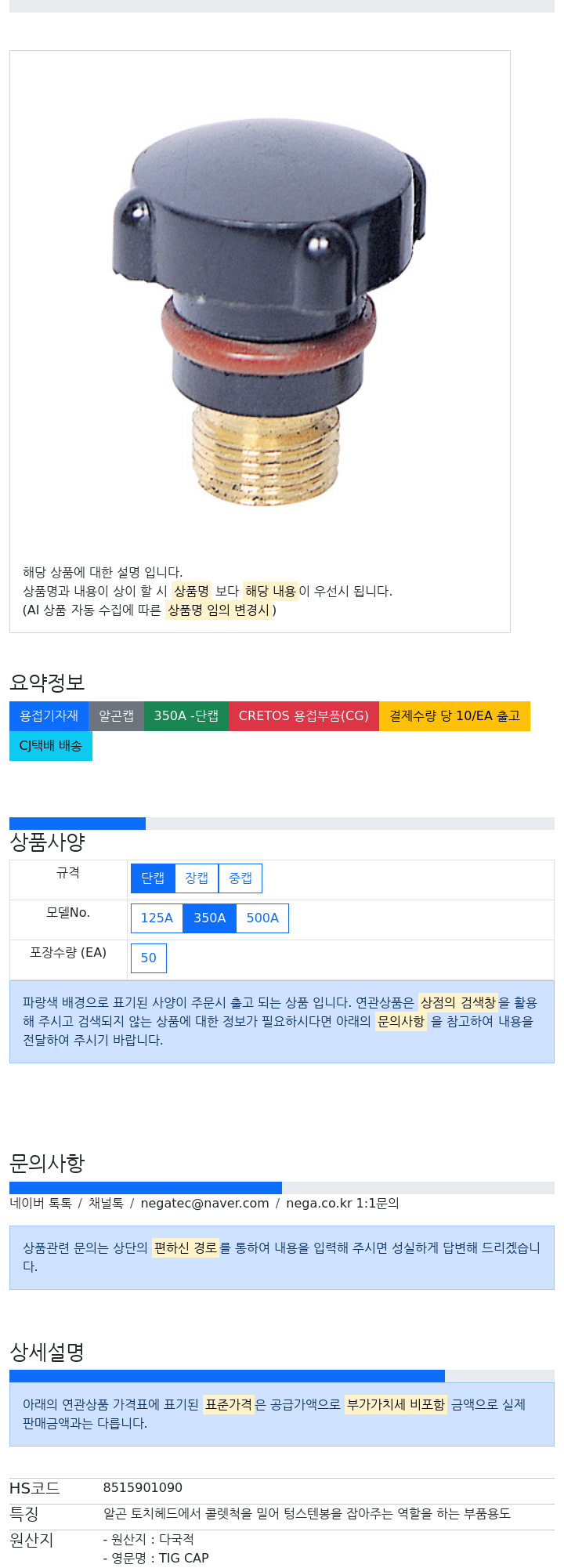Viewport: 564px width, 1568px height.
Task: Choose model 500A
Action: [262, 918]
